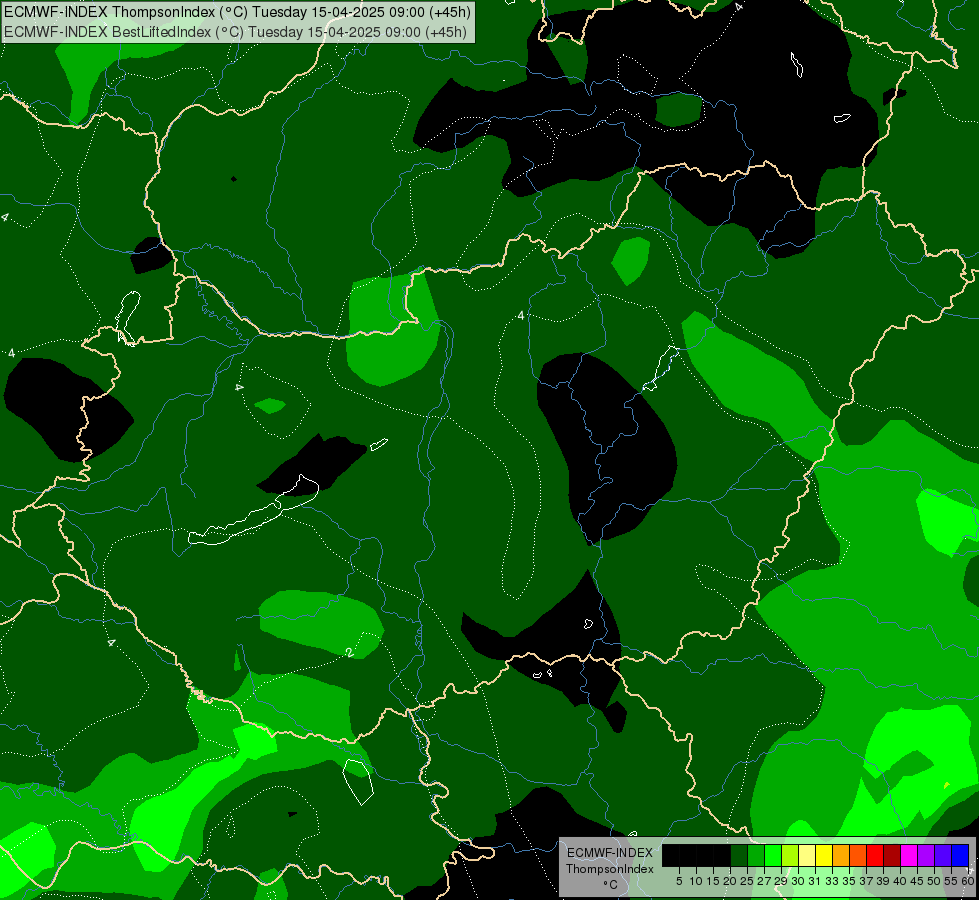979x900 pixels.
Task: Pick the bright green 27–29 legend swatch
Action: click(773, 855)
